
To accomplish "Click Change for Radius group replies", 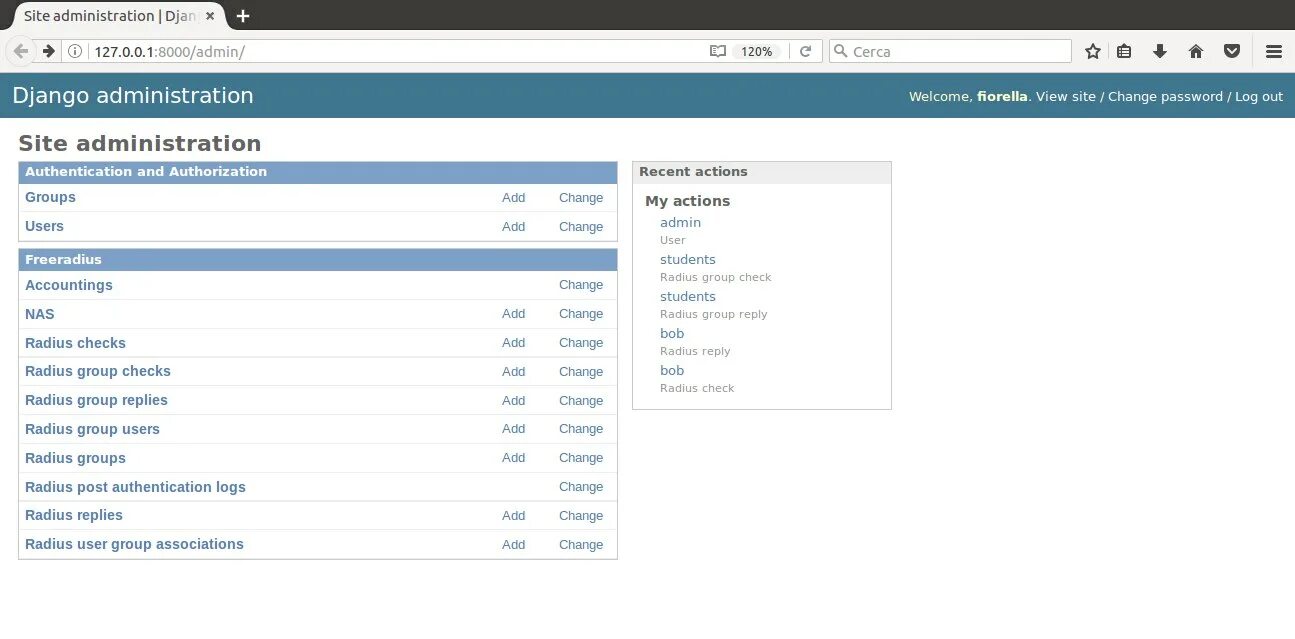I will click(x=581, y=401).
